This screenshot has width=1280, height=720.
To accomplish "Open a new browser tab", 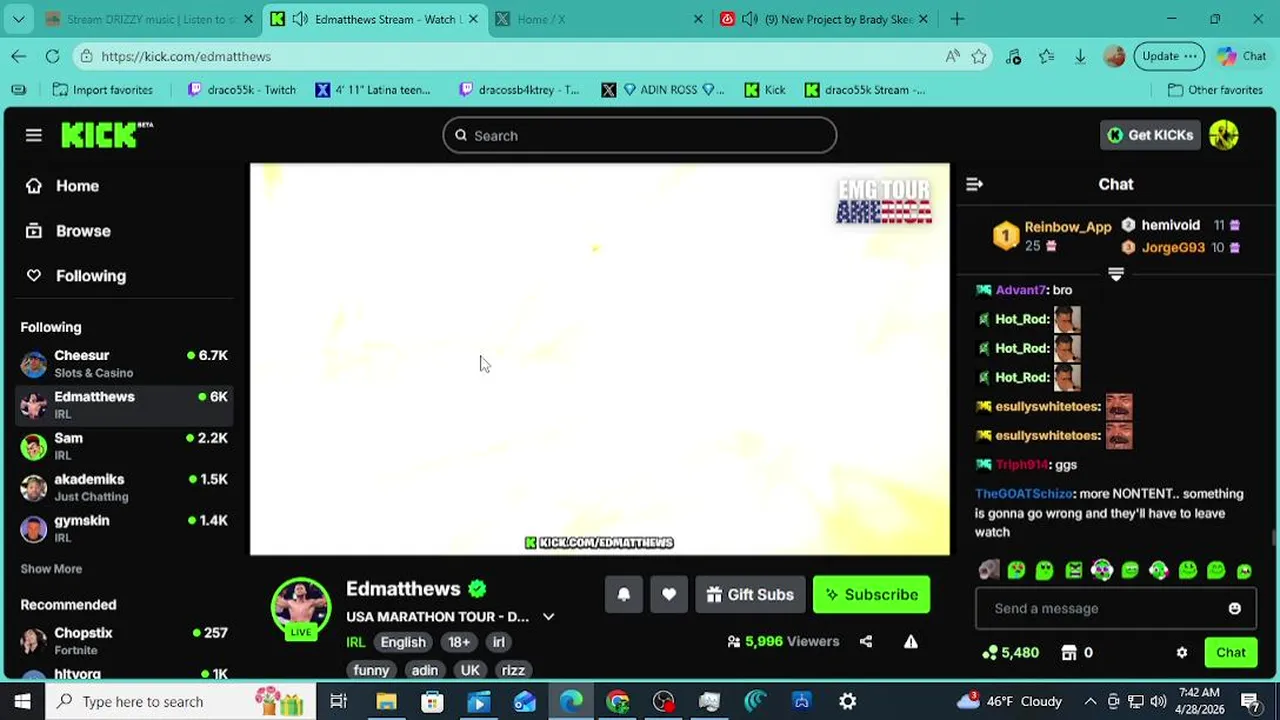I will 957,19.
